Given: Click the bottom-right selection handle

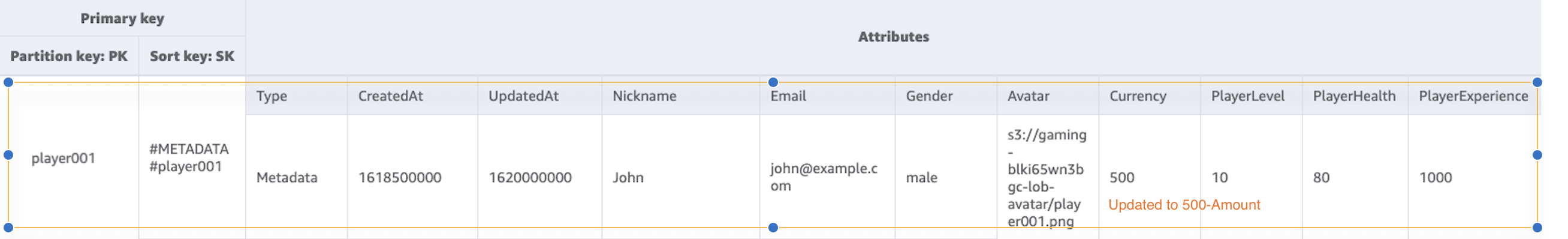Looking at the screenshot, I should click(1537, 228).
